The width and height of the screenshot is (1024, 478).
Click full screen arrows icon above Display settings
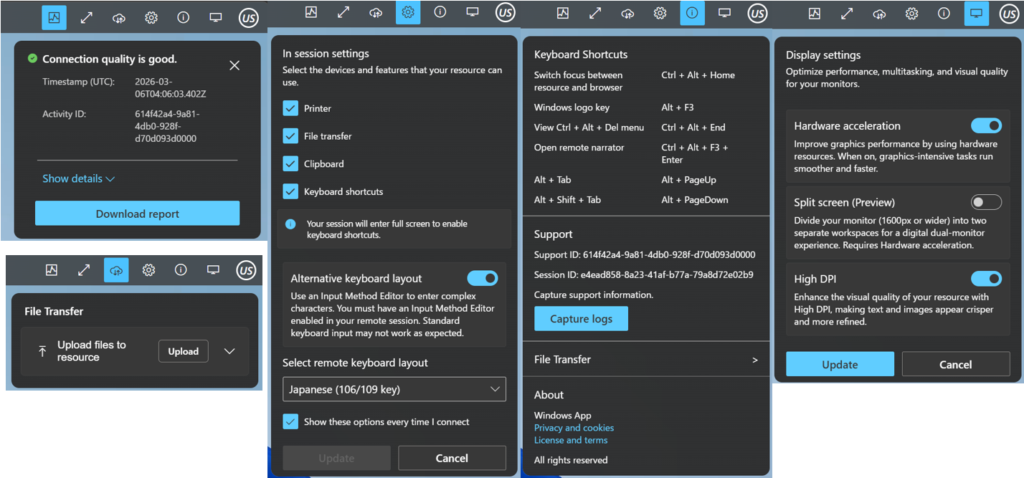847,13
